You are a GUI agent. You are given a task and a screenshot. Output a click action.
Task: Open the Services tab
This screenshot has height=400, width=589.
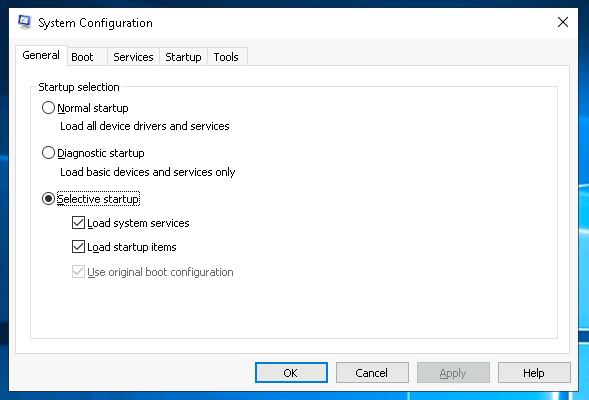(x=133, y=57)
